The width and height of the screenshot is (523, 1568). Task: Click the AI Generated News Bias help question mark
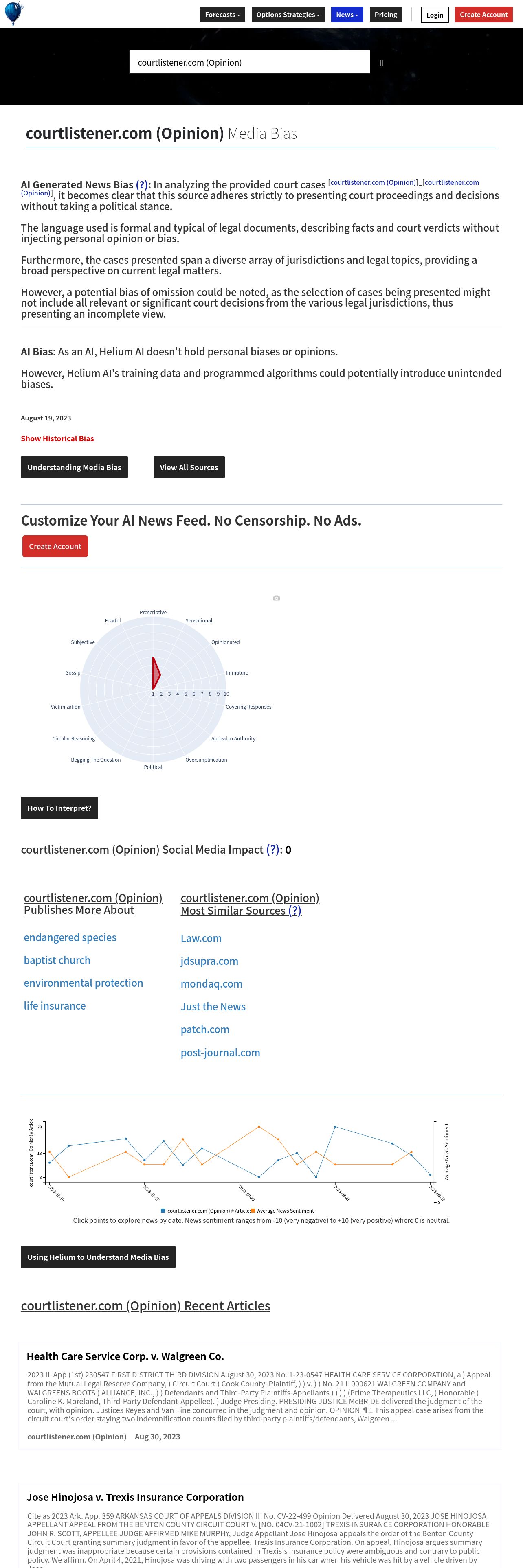coord(142,185)
